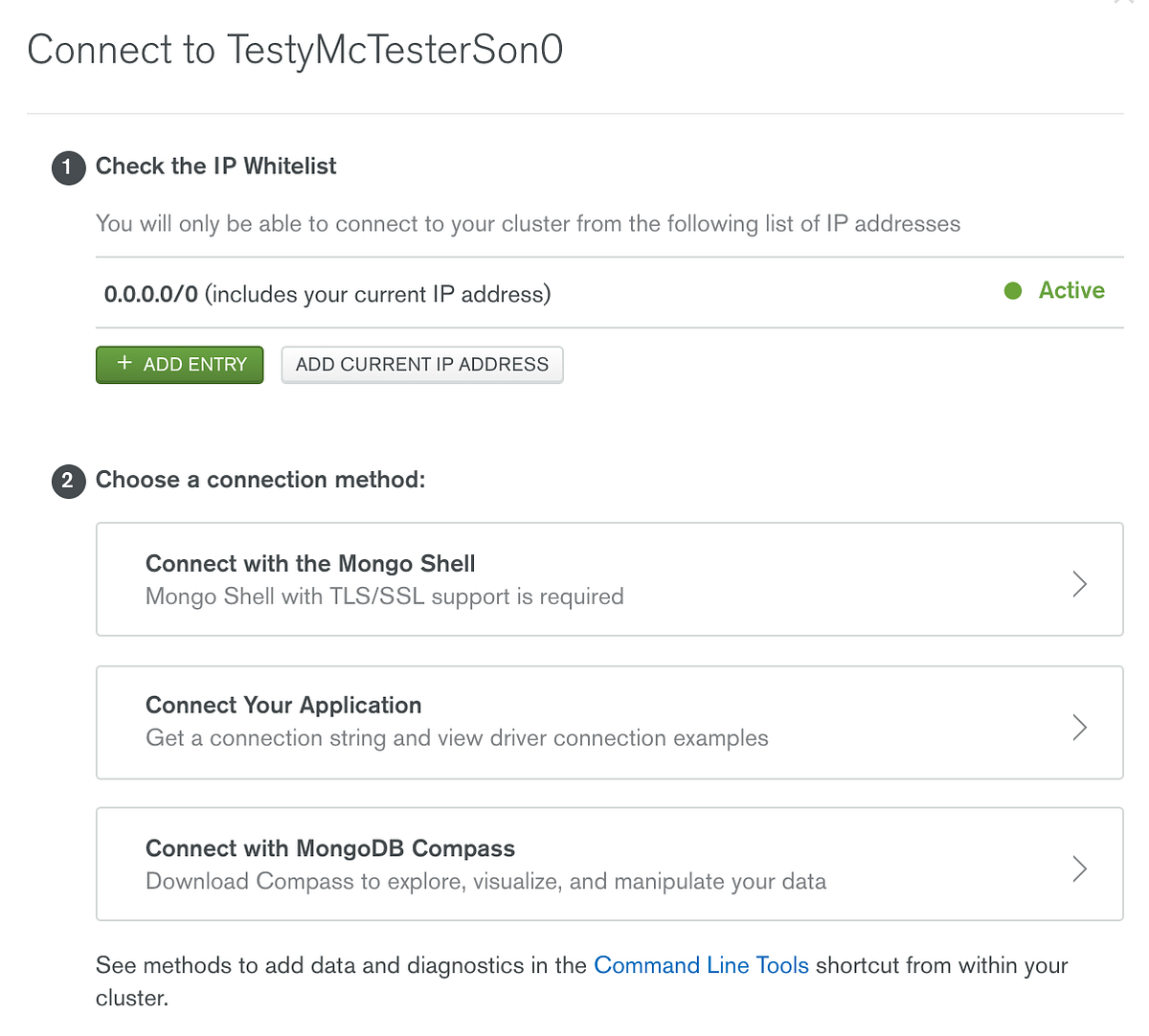Select Connect with the Mongo Shell title
This screenshot has width=1149, height=1036.
coord(310,564)
